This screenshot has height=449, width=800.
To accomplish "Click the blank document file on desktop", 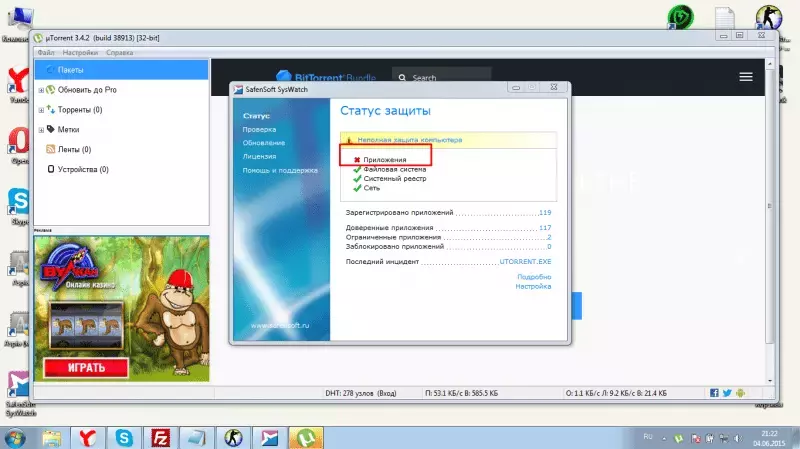I will tap(725, 18).
